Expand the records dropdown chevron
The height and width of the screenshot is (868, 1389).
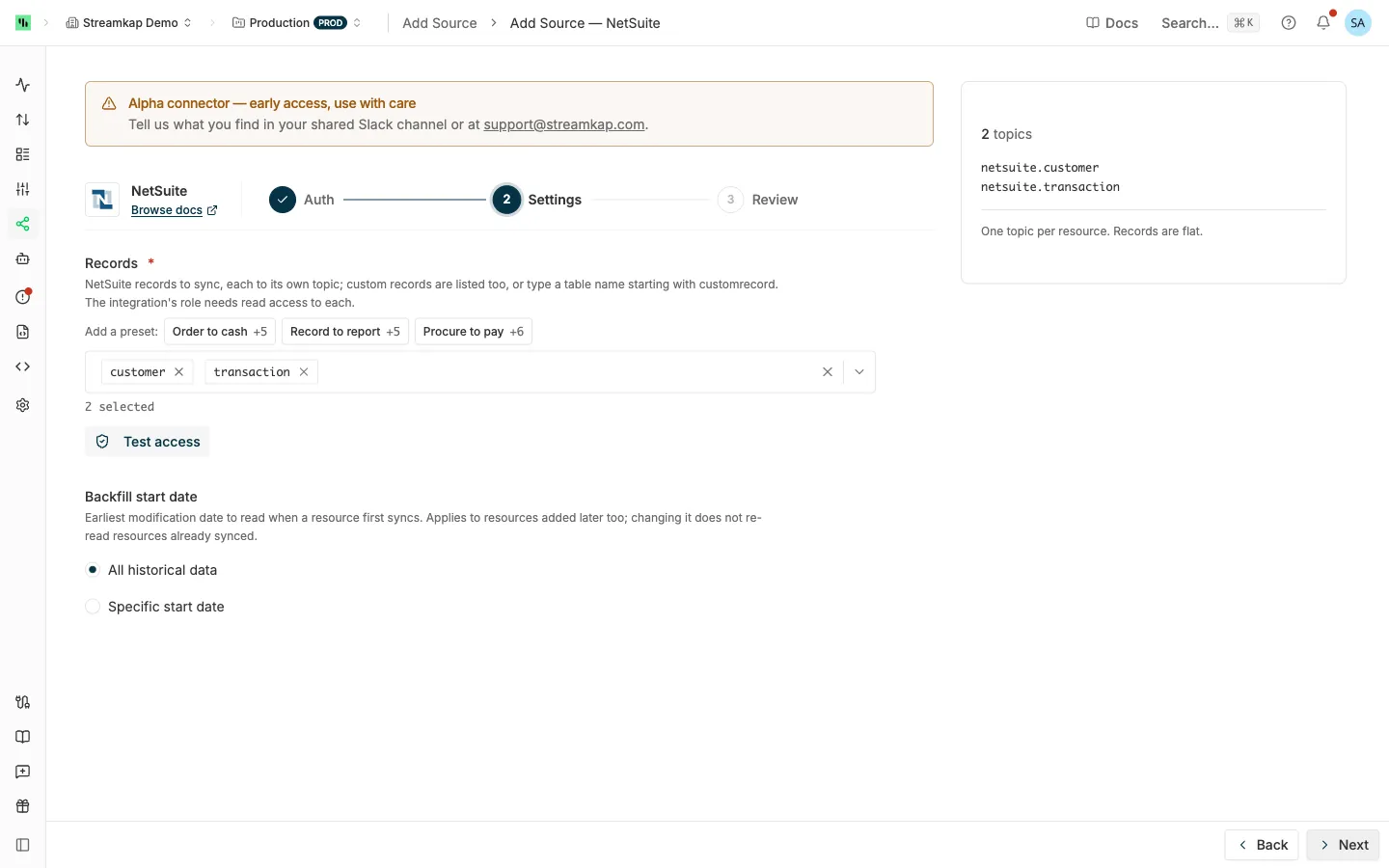click(x=859, y=372)
